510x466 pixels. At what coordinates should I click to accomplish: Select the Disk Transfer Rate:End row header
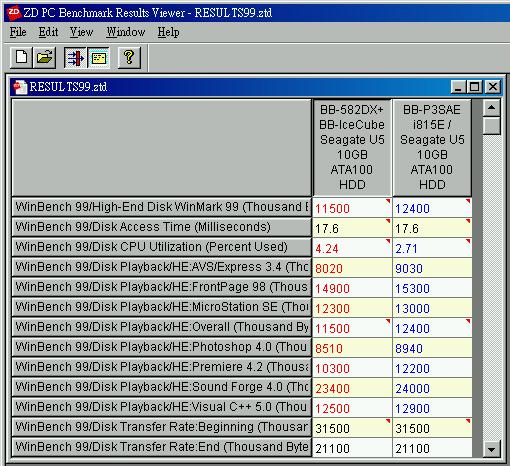pos(162,447)
